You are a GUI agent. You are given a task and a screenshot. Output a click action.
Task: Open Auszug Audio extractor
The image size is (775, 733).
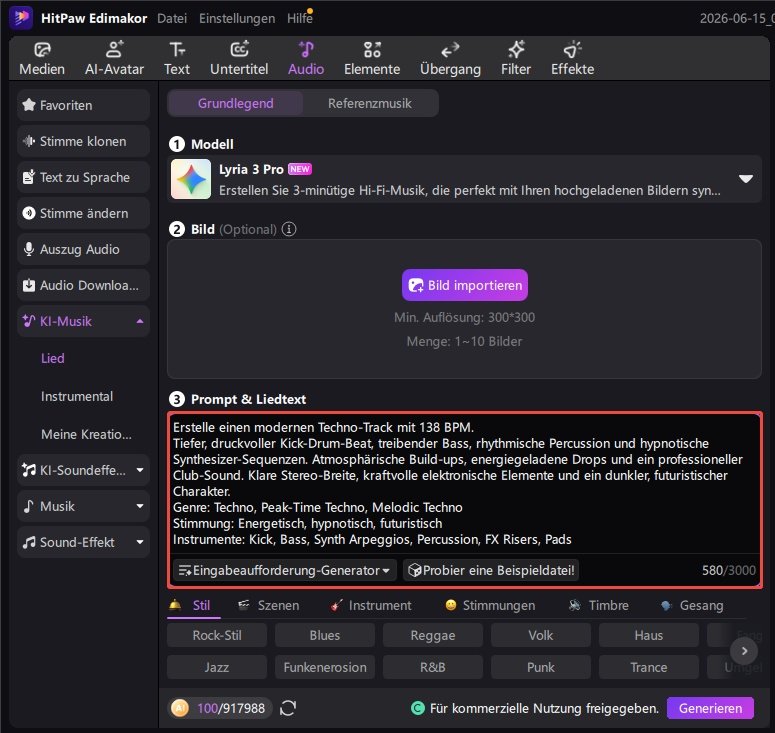coord(84,249)
